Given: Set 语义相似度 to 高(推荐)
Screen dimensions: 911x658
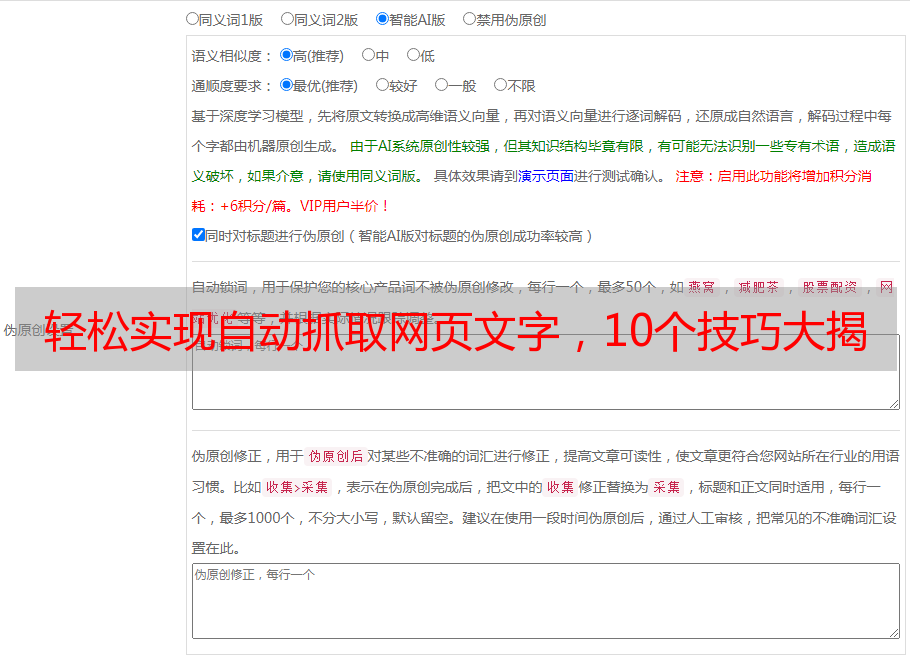Looking at the screenshot, I should [286, 55].
